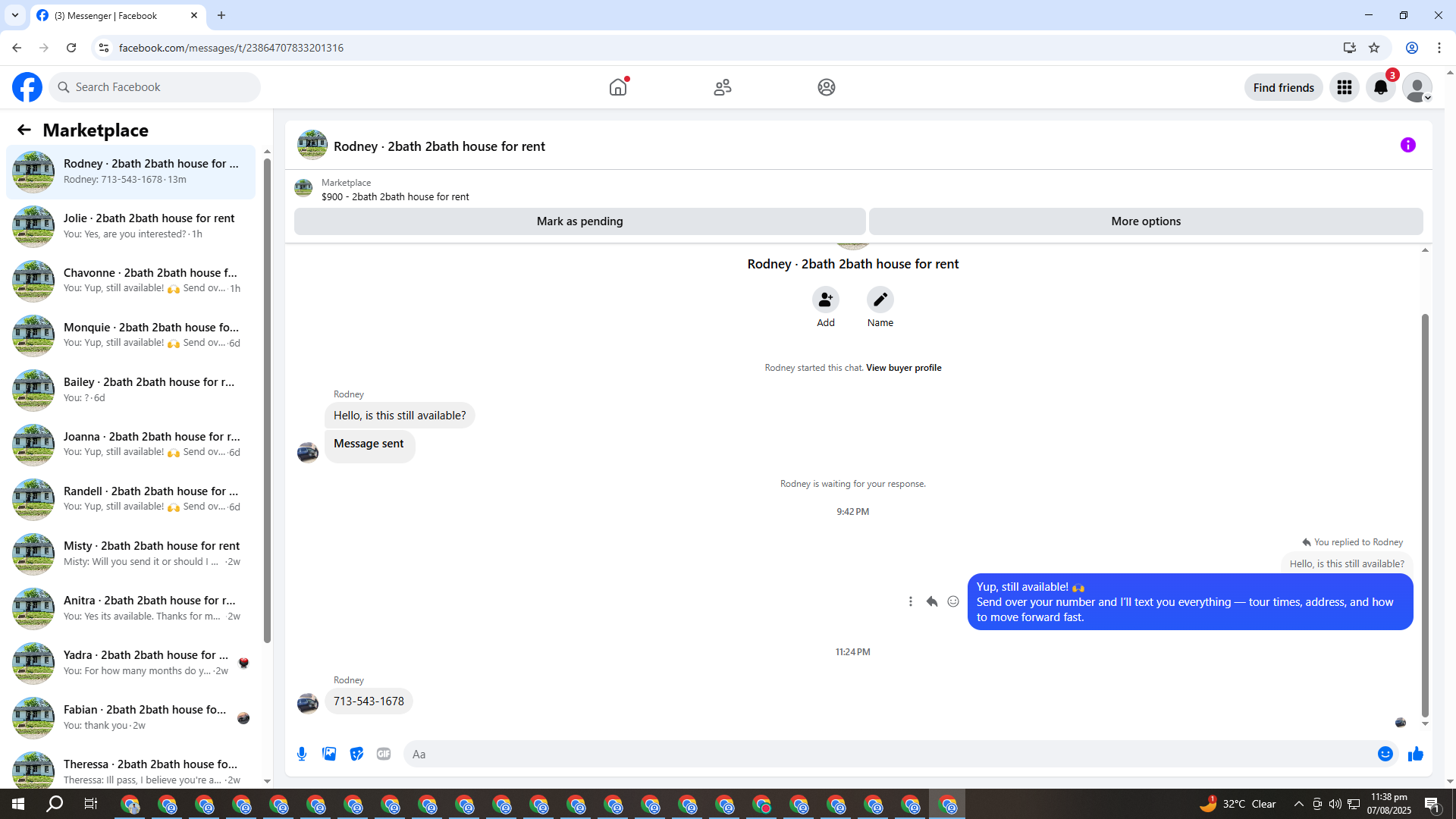This screenshot has height=819, width=1456.
Task: Send a thumbs up like
Action: pyautogui.click(x=1416, y=754)
